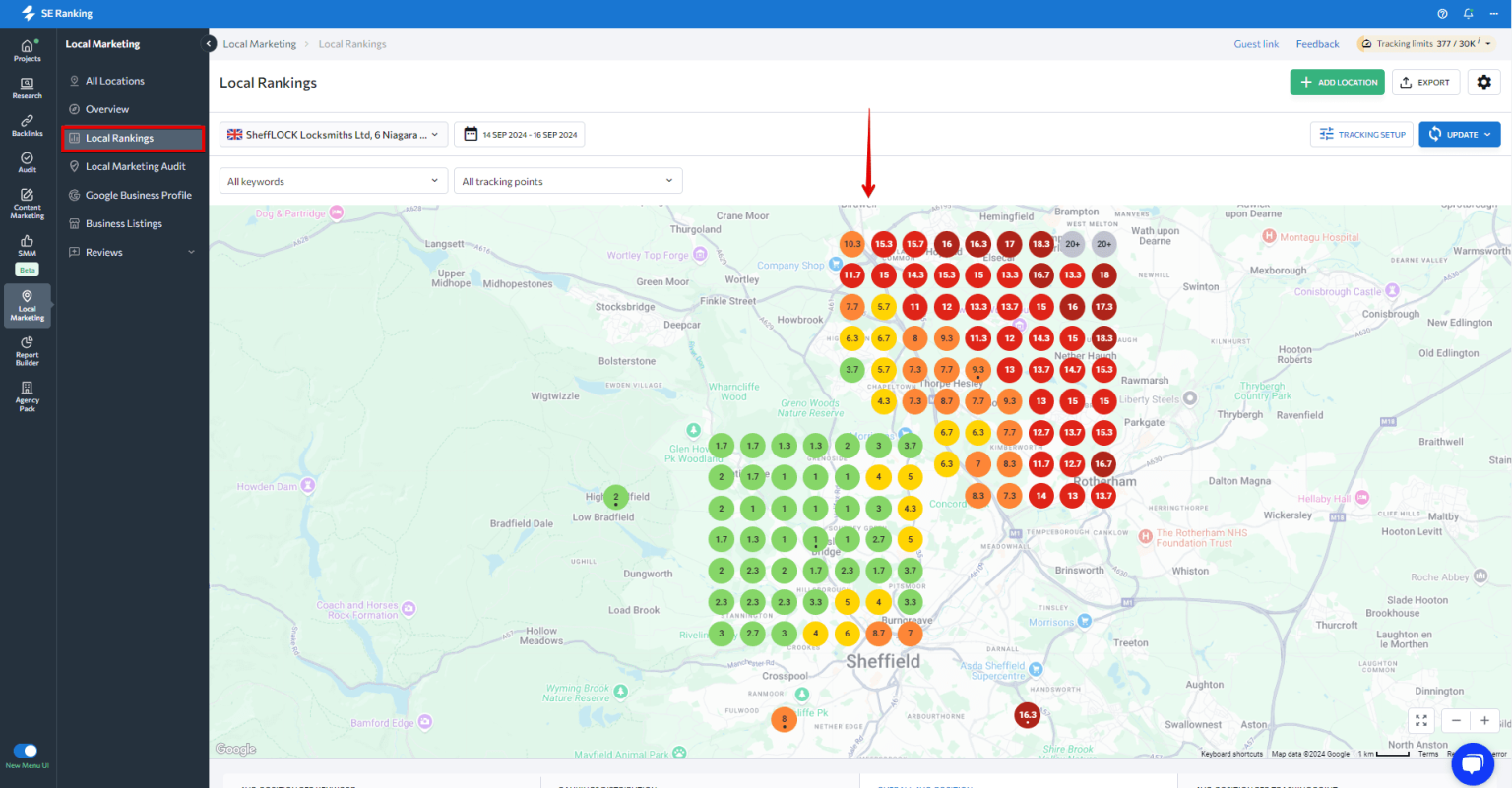Open the All tracking points dropdown

567,180
